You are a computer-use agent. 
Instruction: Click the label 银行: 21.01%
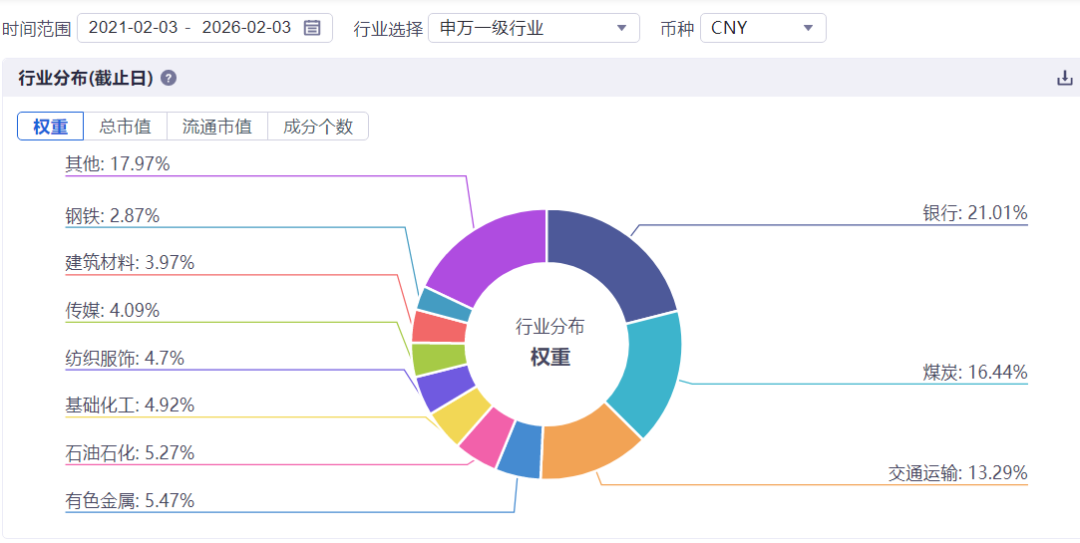(x=975, y=213)
